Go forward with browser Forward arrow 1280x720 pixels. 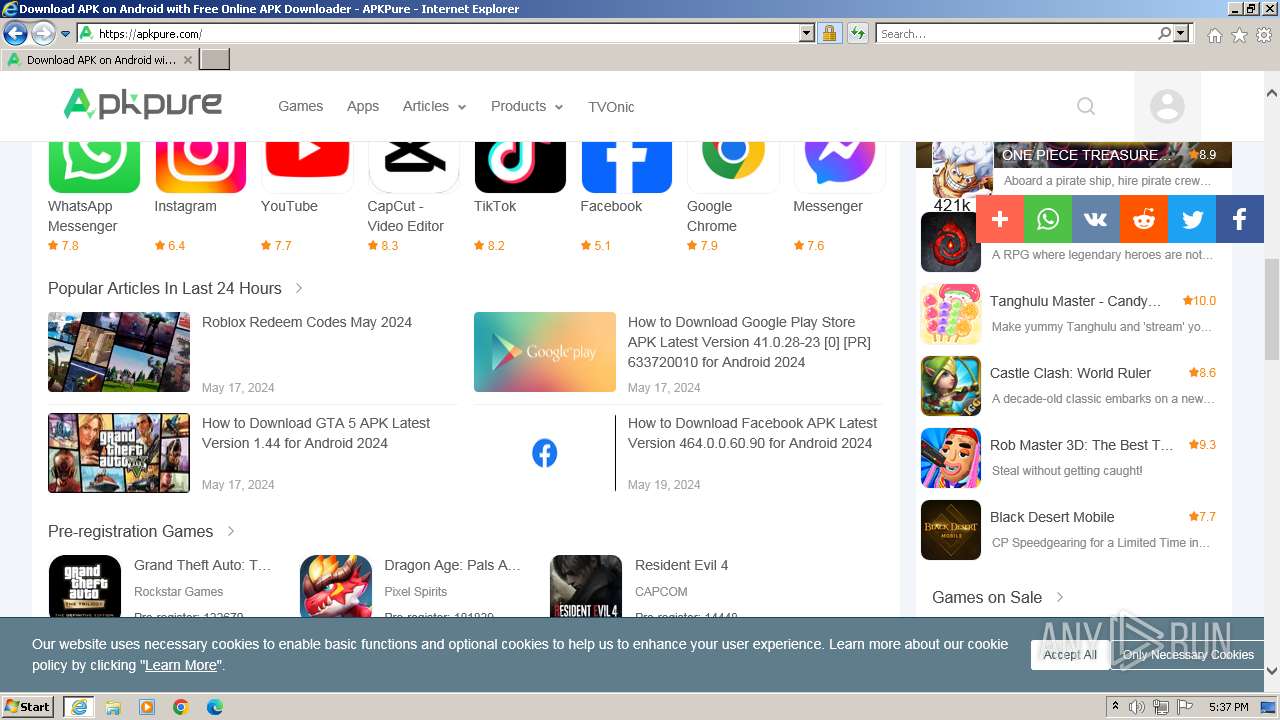click(43, 33)
